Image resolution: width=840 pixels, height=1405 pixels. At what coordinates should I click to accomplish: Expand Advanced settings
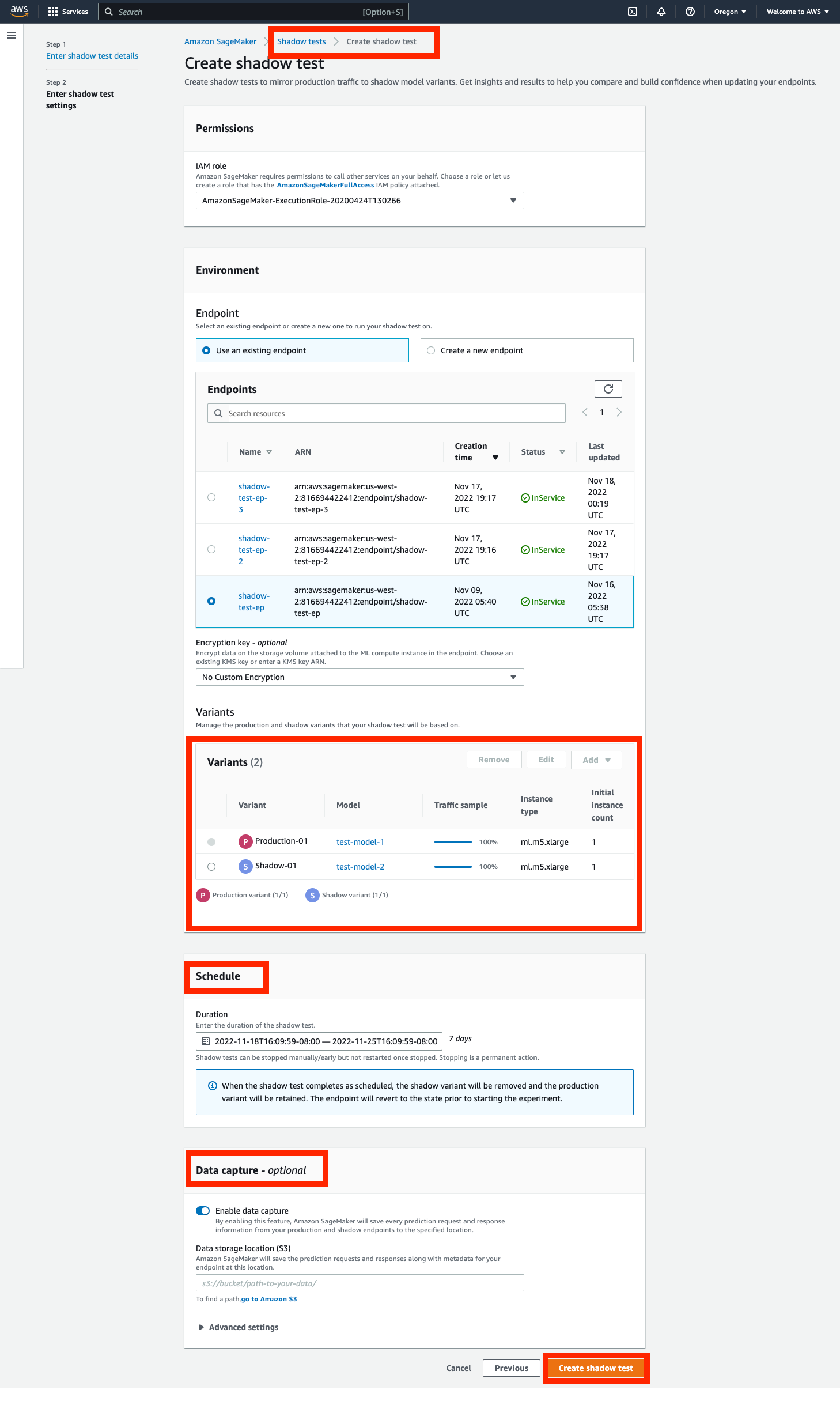(x=239, y=1327)
